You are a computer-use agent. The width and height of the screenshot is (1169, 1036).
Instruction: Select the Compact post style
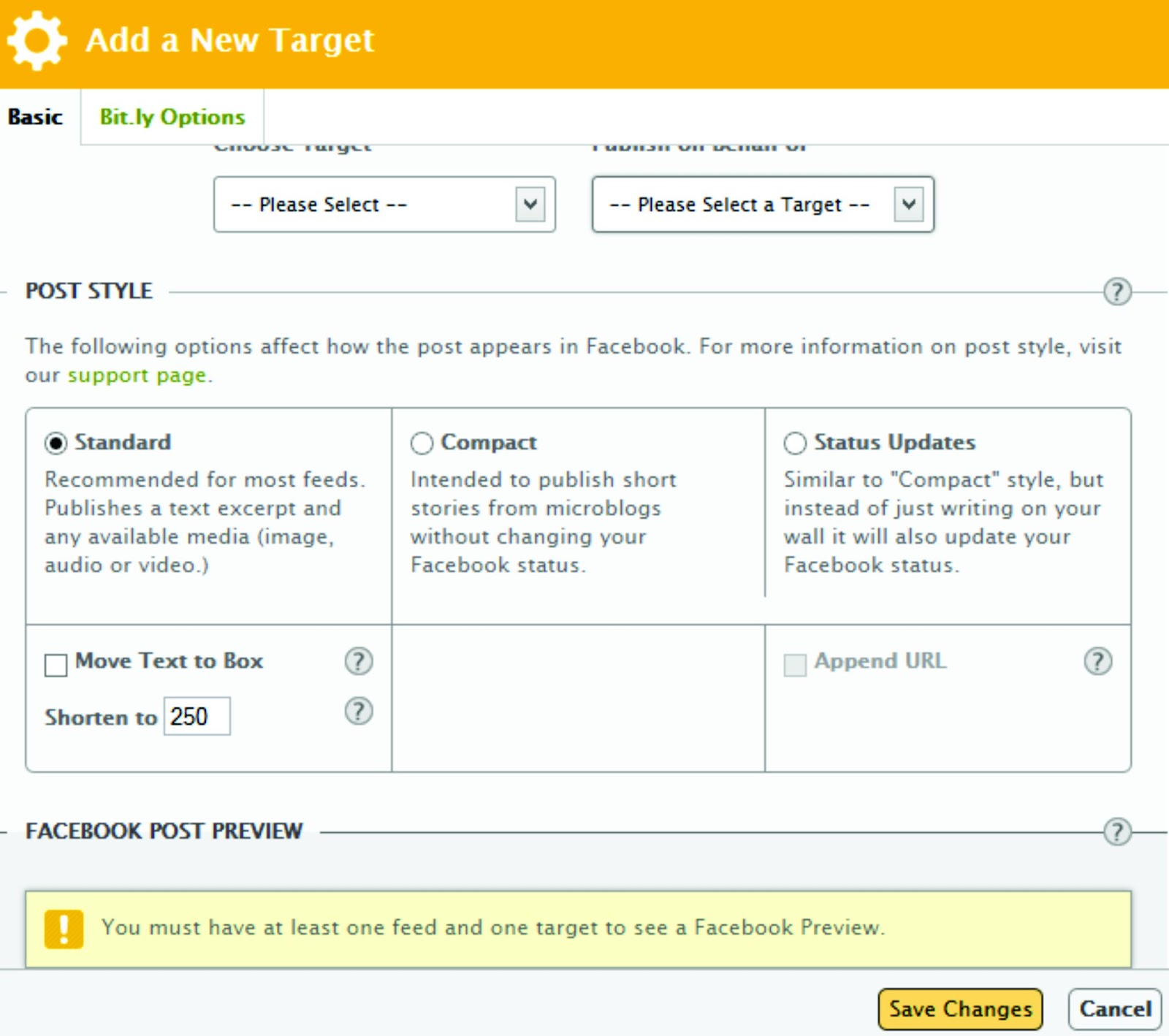422,443
